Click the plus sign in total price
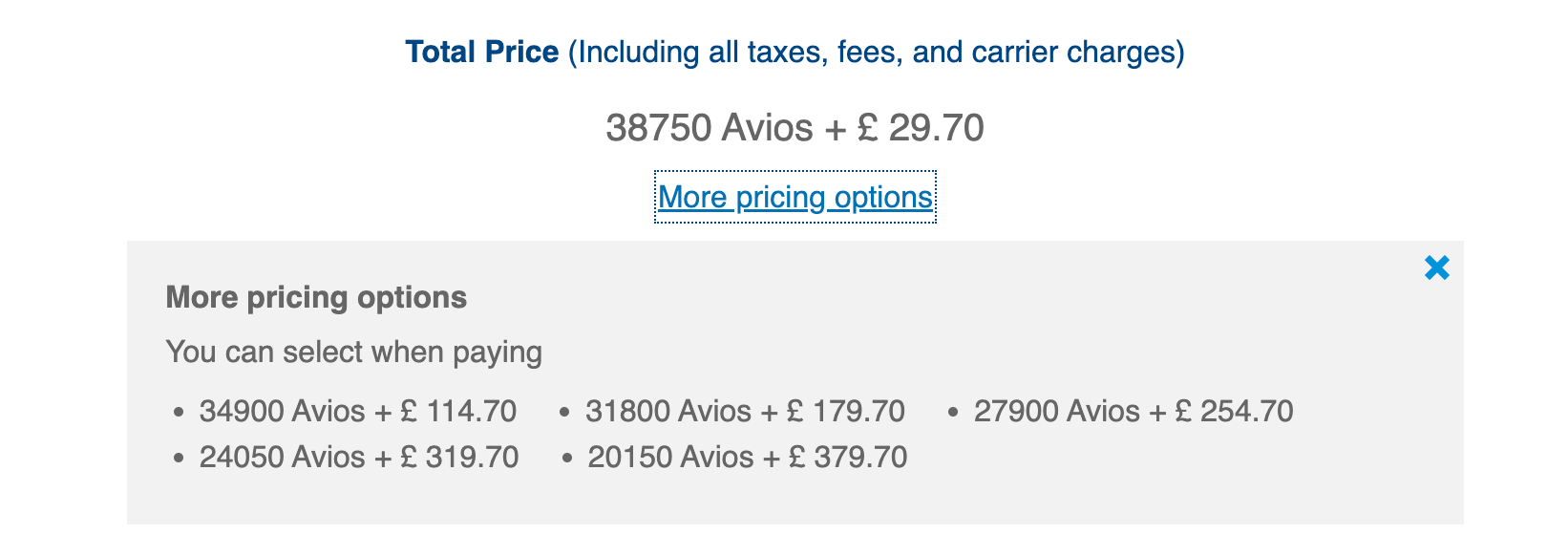This screenshot has width=1568, height=556. coord(835,128)
